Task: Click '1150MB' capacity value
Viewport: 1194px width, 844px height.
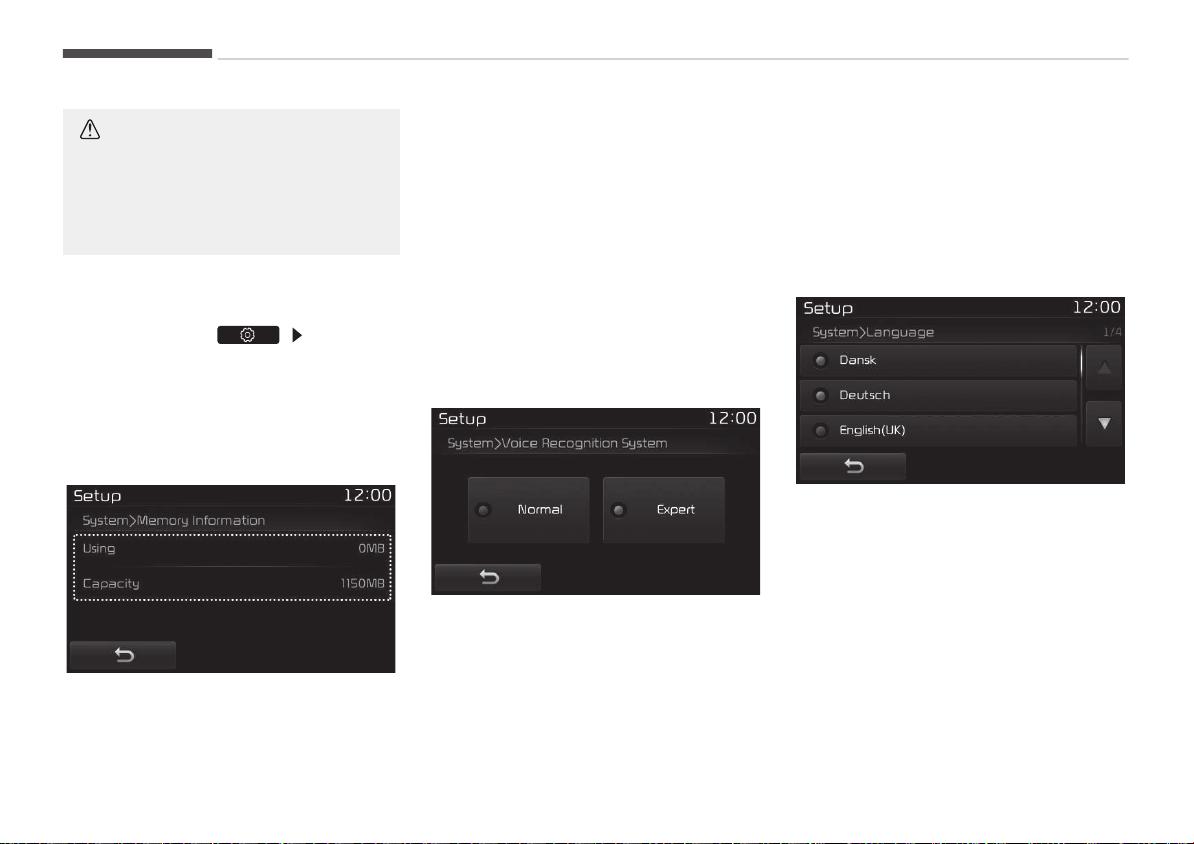Action: [362, 583]
